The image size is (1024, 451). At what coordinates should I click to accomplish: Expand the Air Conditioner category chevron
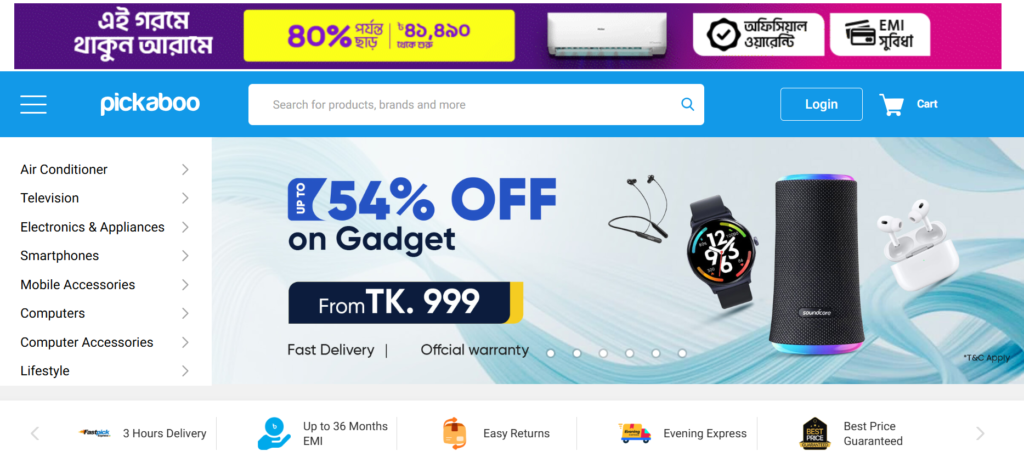point(185,170)
